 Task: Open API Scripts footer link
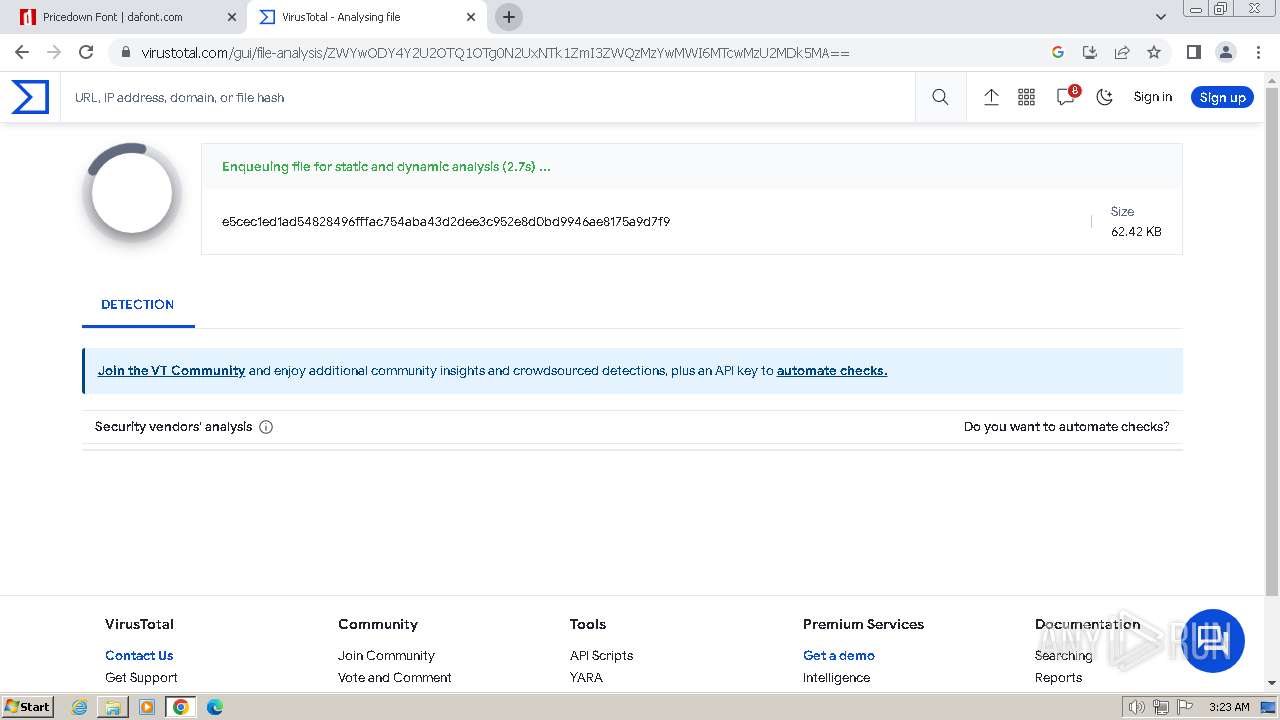click(x=601, y=656)
